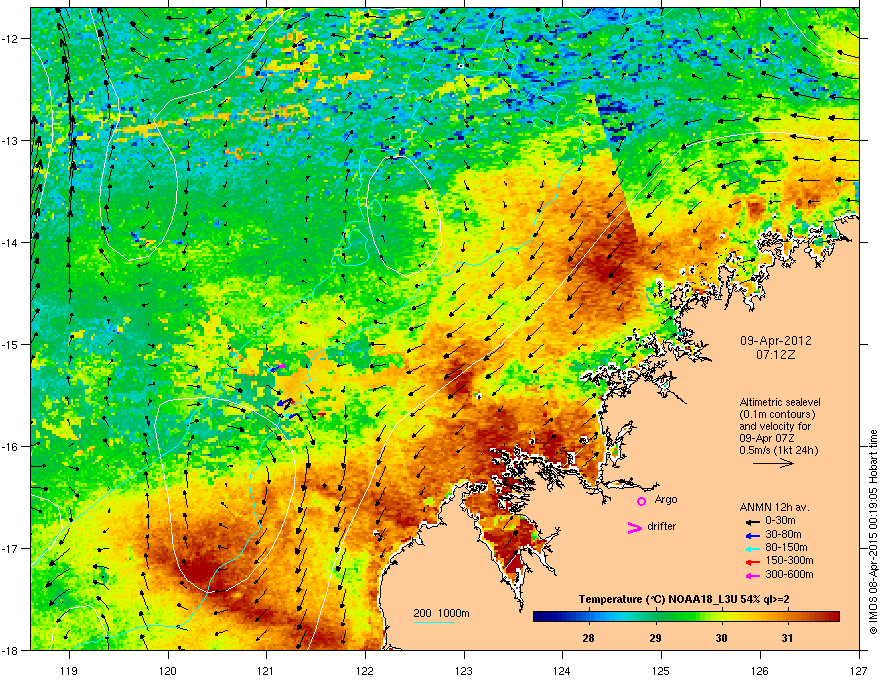Image resolution: width=880 pixels, height=680 pixels.
Task: Click the color bar tick label 30
Action: pos(721,638)
